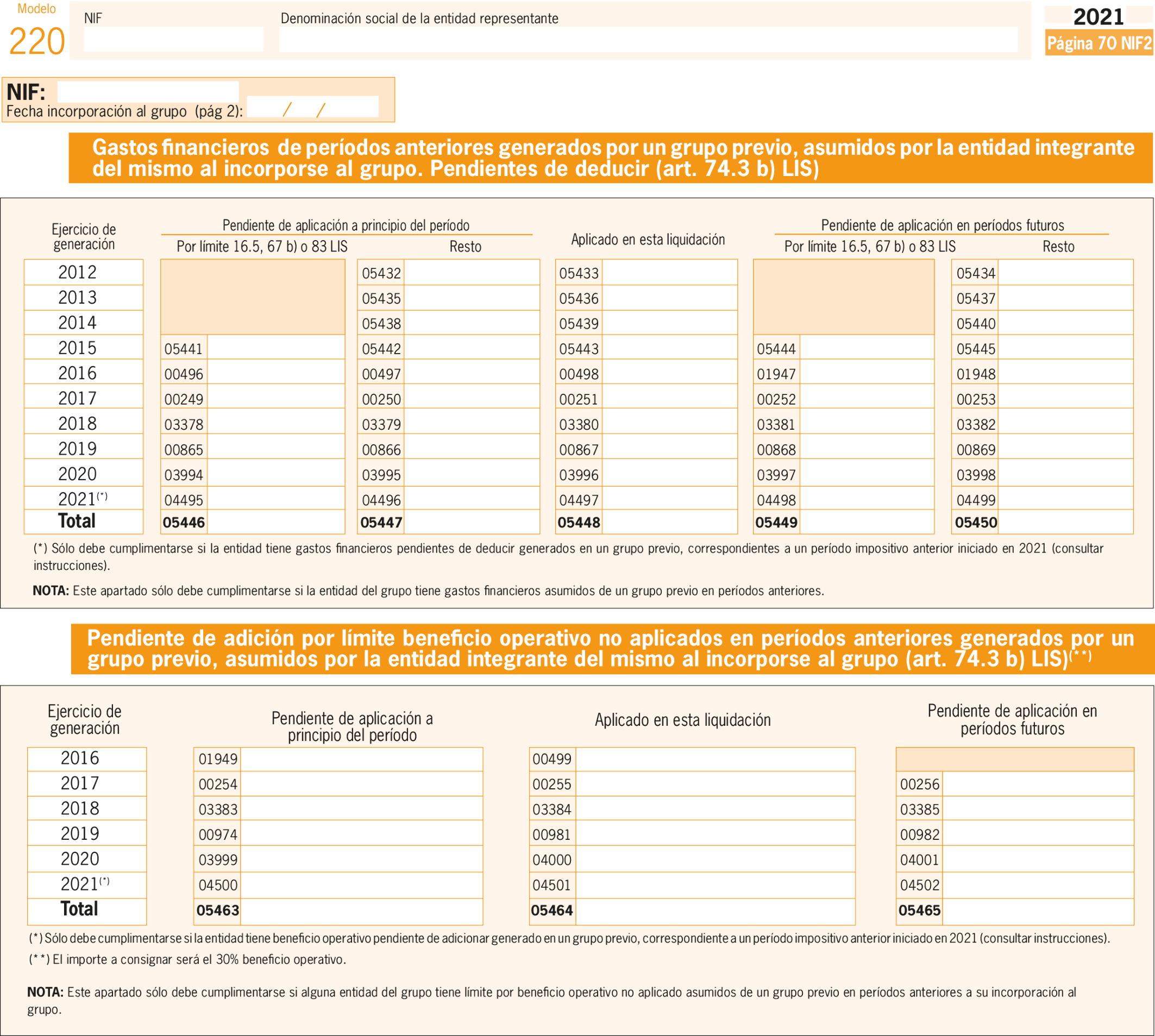This screenshot has height=1036, width=1155.
Task: Click input field for box 04497
Action: click(669, 499)
